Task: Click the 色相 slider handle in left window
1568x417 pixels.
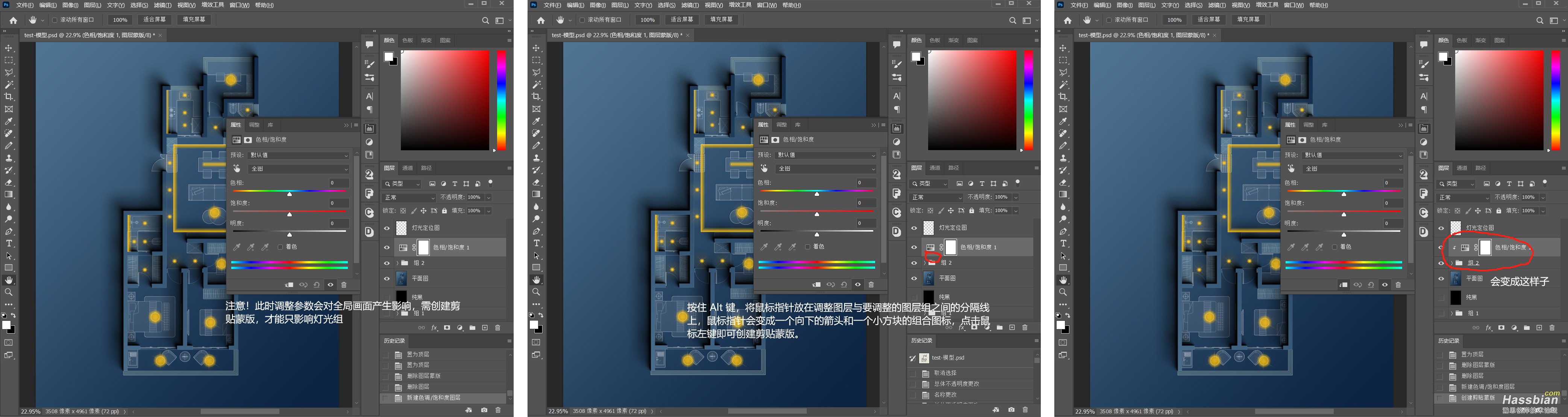Action: (x=290, y=194)
